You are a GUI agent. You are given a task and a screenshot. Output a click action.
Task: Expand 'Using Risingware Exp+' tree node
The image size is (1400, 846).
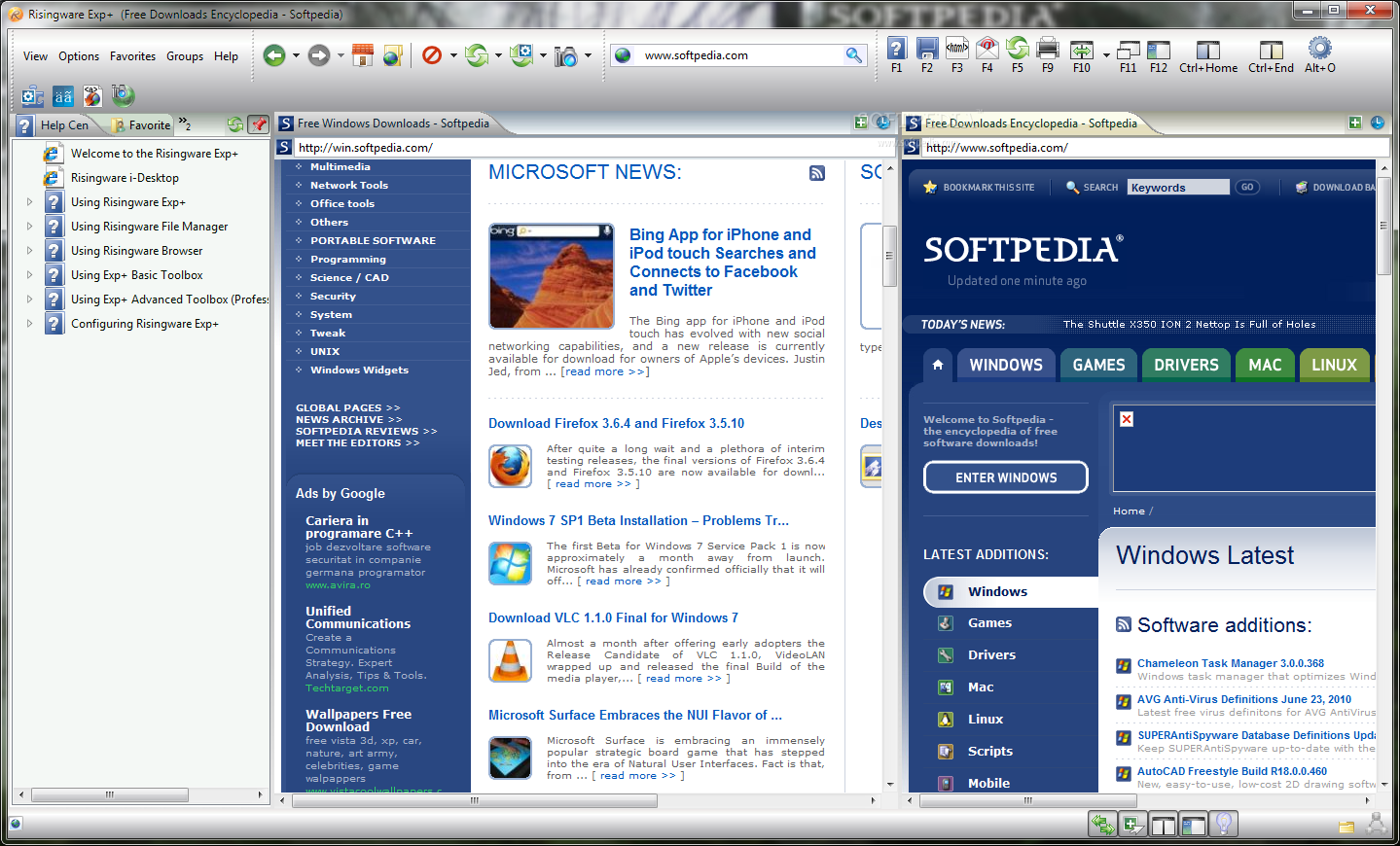pos(29,202)
